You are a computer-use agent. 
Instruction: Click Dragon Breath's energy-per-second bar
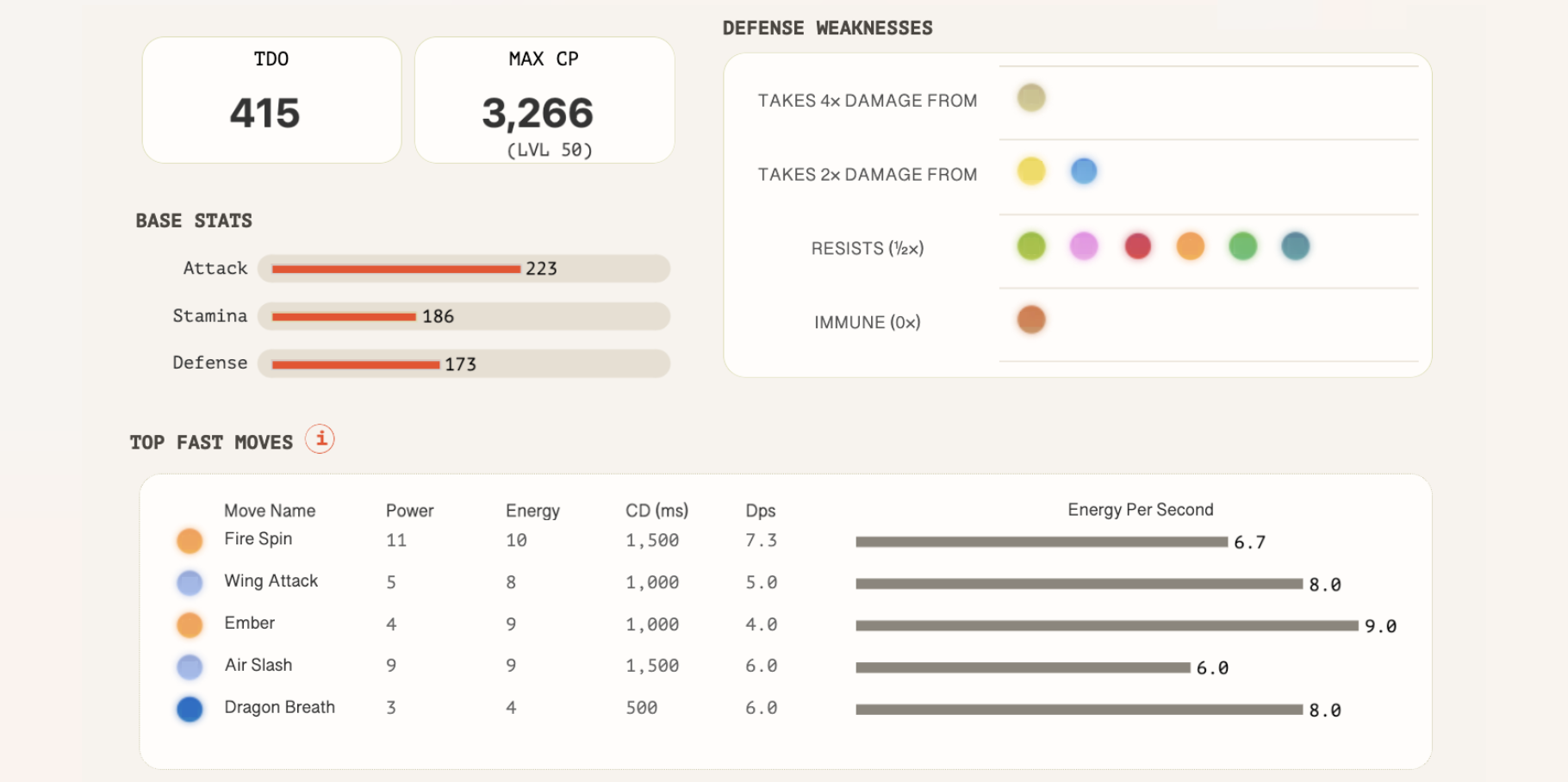[1080, 710]
